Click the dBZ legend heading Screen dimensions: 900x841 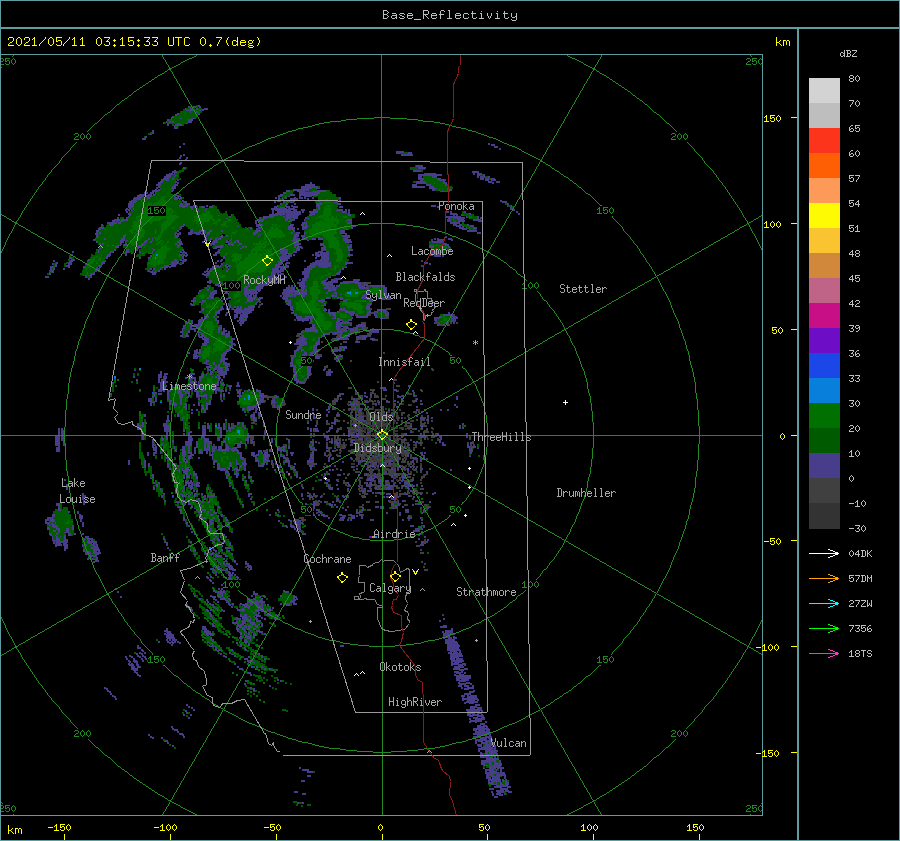[x=848, y=53]
